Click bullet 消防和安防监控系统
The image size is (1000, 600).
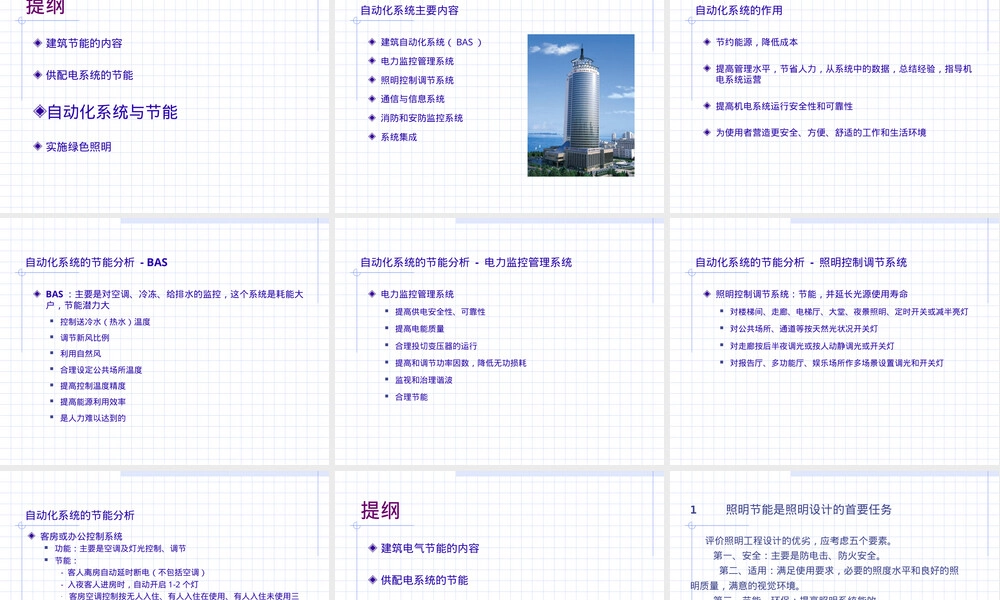(422, 118)
